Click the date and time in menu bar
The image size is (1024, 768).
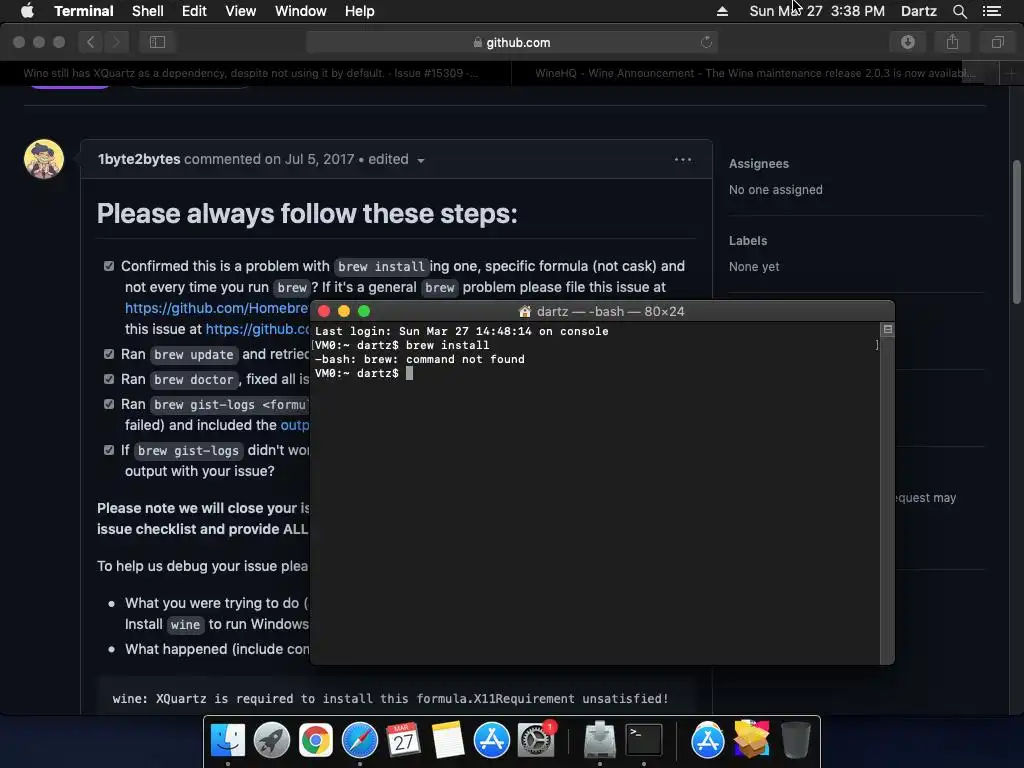tap(816, 11)
